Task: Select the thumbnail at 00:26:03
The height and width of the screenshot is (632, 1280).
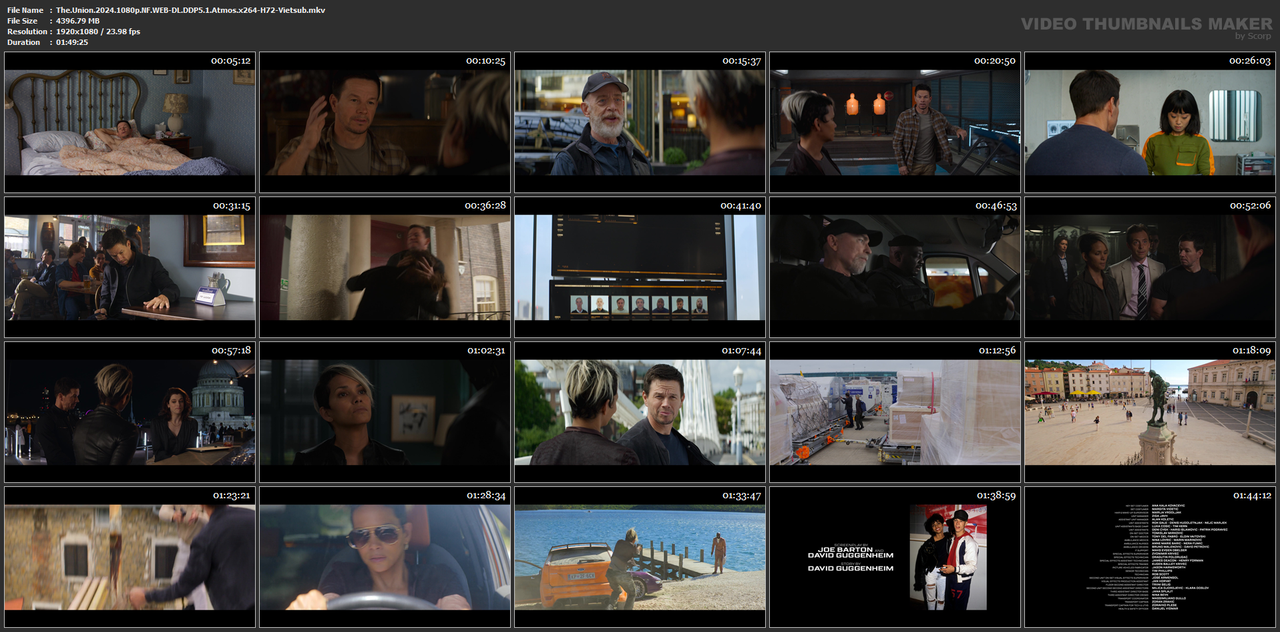Action: tap(1150, 122)
